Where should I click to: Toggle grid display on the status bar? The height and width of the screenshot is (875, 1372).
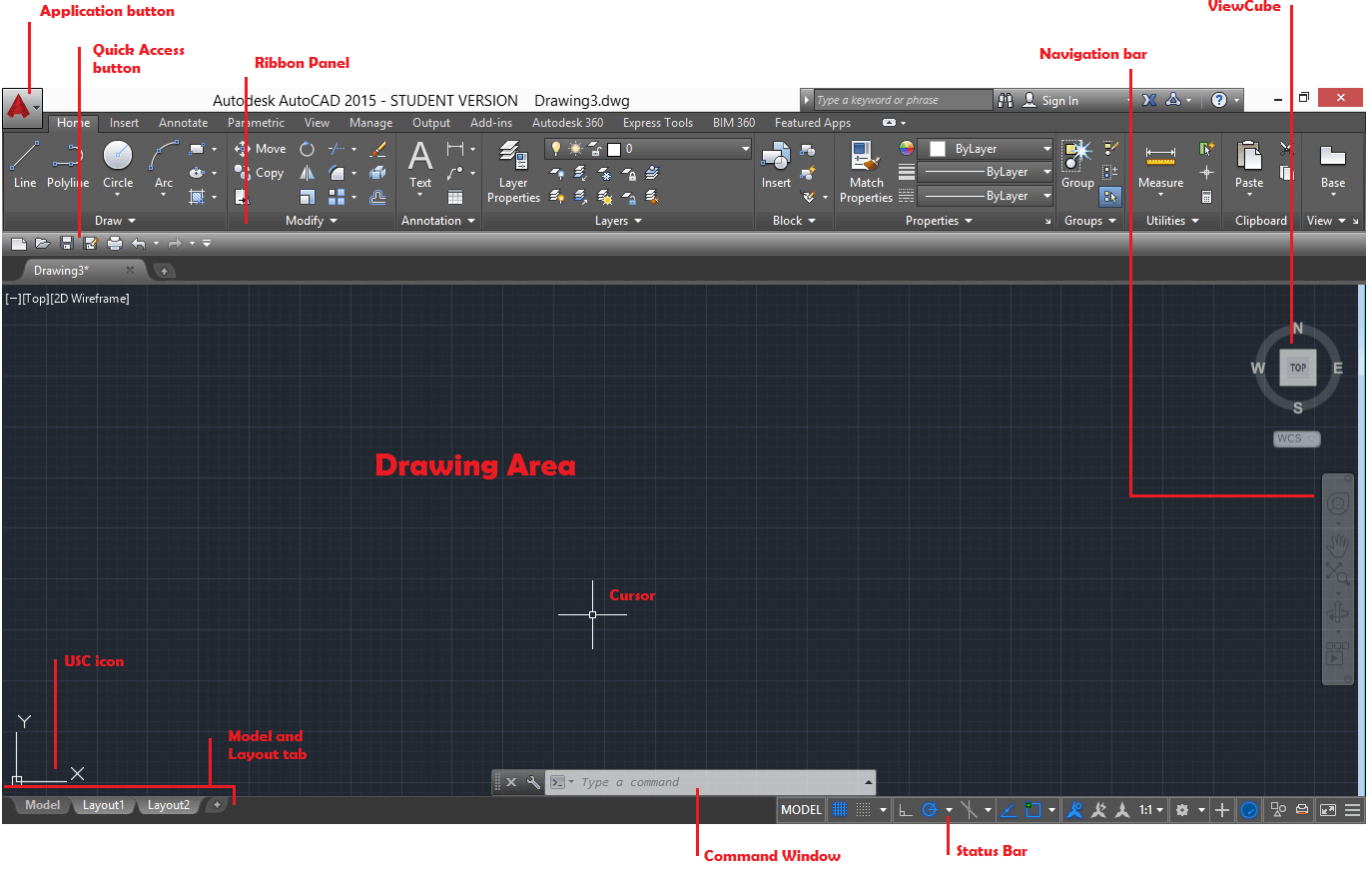point(839,809)
